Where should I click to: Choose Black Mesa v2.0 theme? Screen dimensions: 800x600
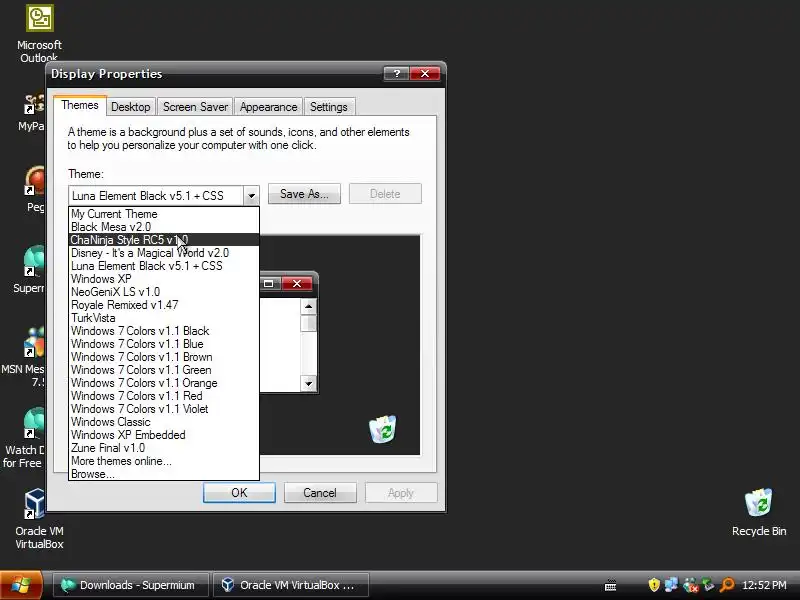coord(164,227)
